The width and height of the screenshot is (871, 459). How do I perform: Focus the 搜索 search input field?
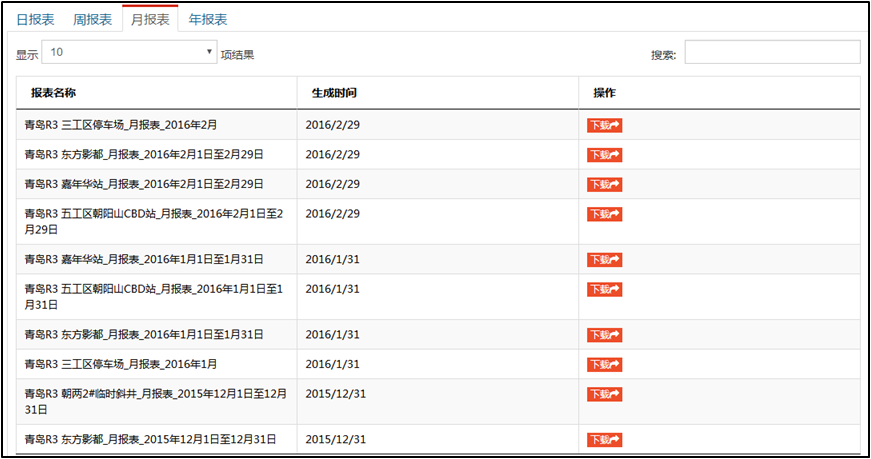(x=772, y=52)
